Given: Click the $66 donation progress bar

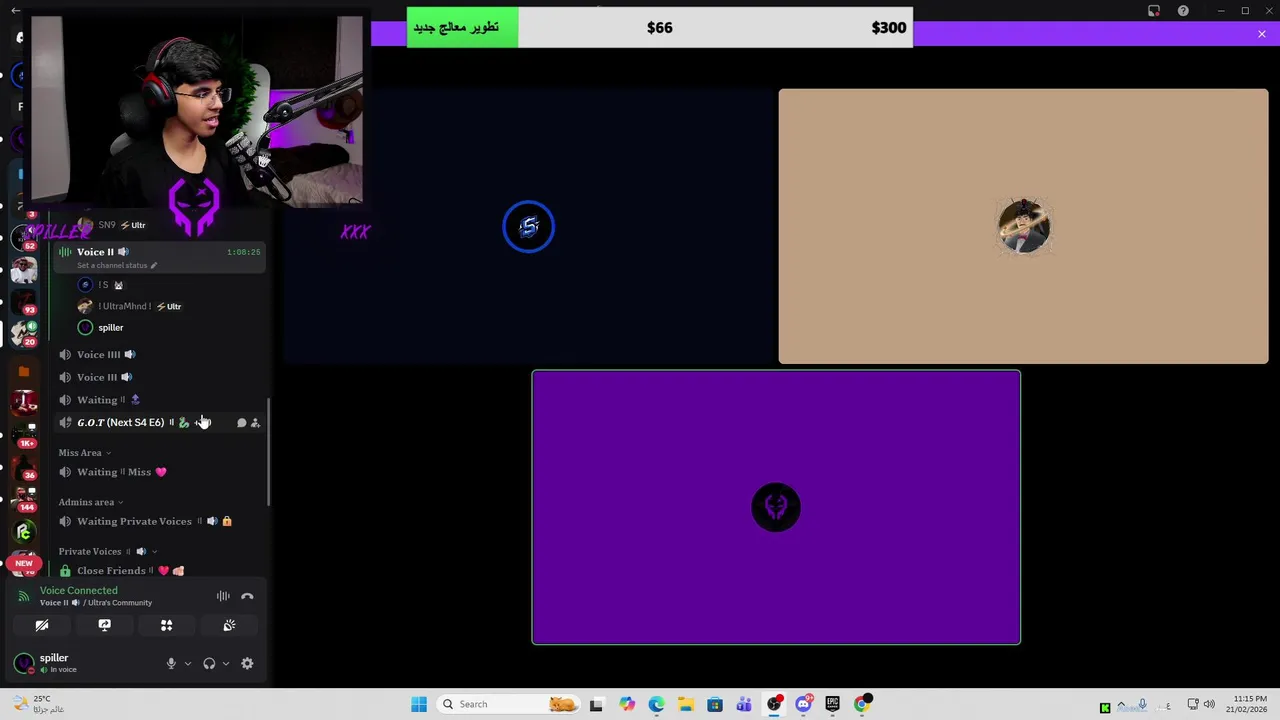Looking at the screenshot, I should coord(659,27).
